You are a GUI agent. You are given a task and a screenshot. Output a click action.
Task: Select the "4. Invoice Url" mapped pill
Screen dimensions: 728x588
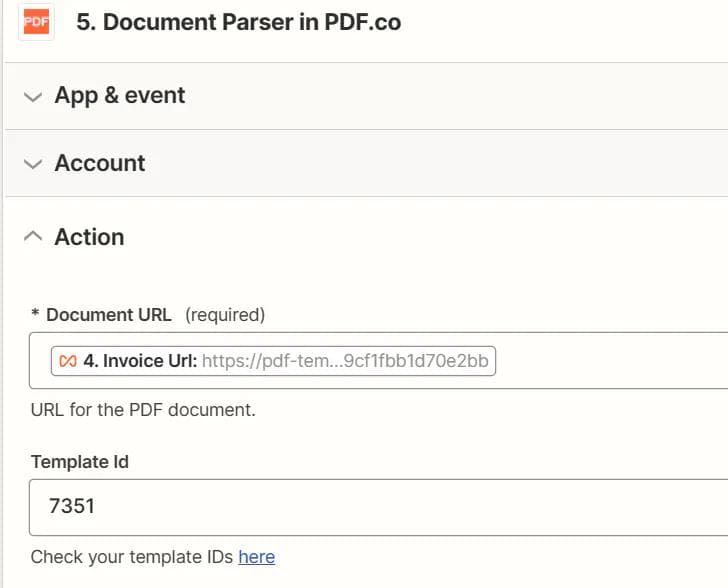pyautogui.click(x=140, y=361)
